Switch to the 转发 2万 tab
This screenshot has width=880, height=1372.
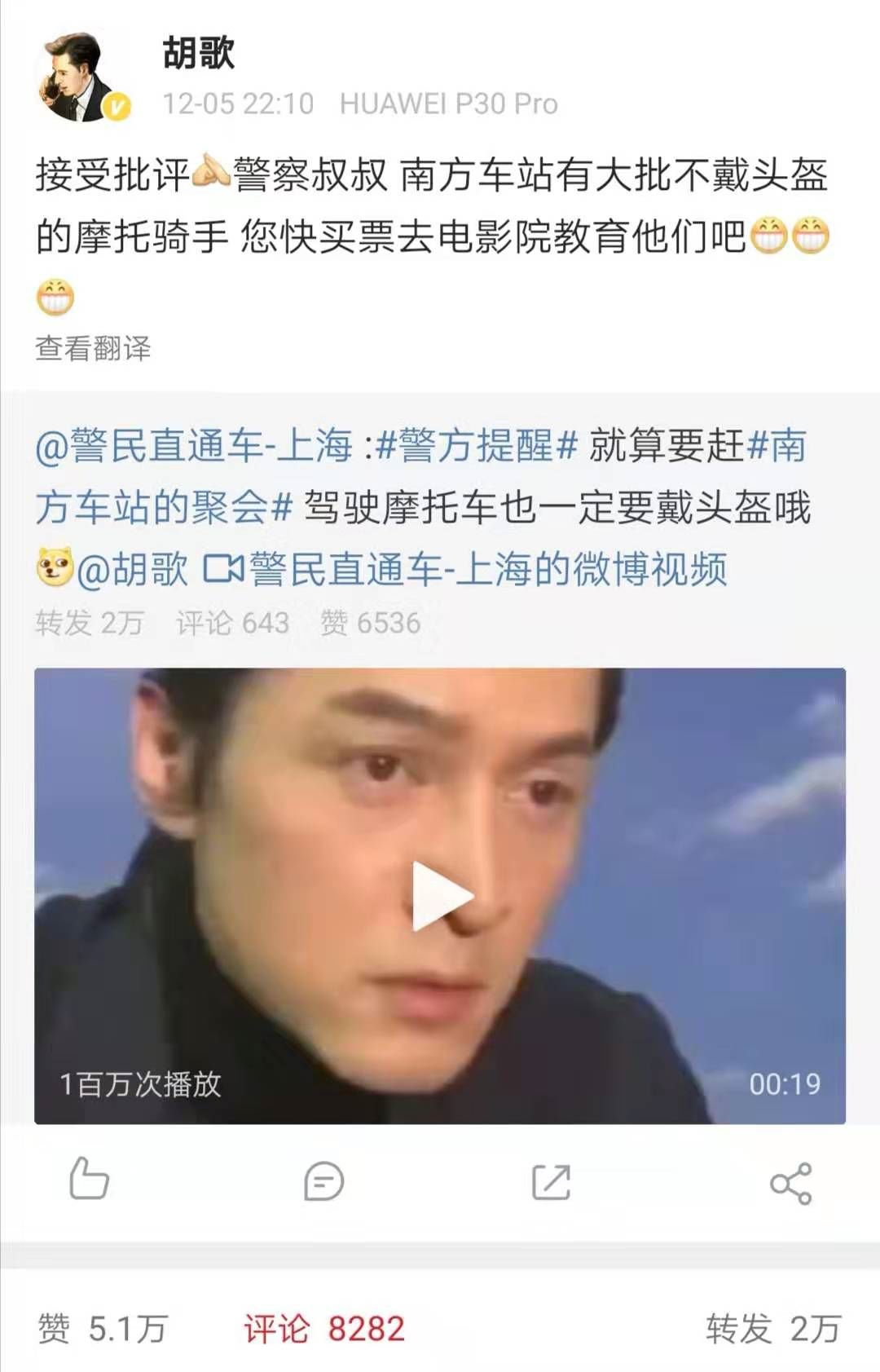point(773,1329)
